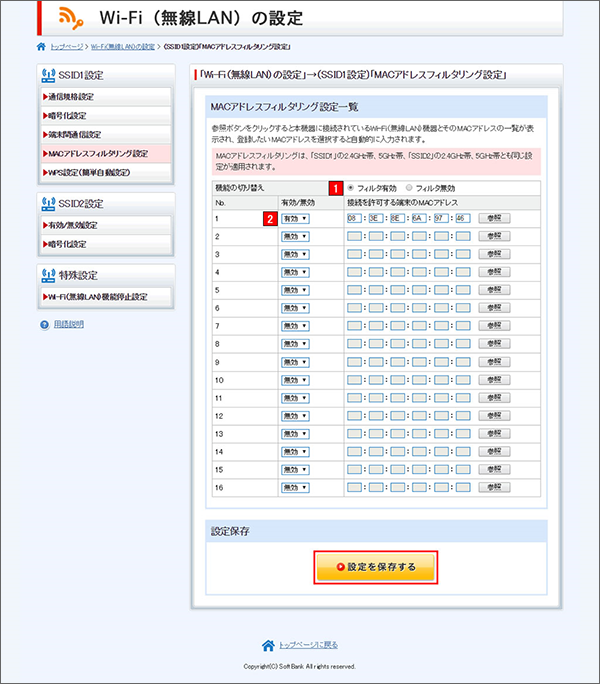Open the 有効 dropdown in row 1

(x=295, y=219)
